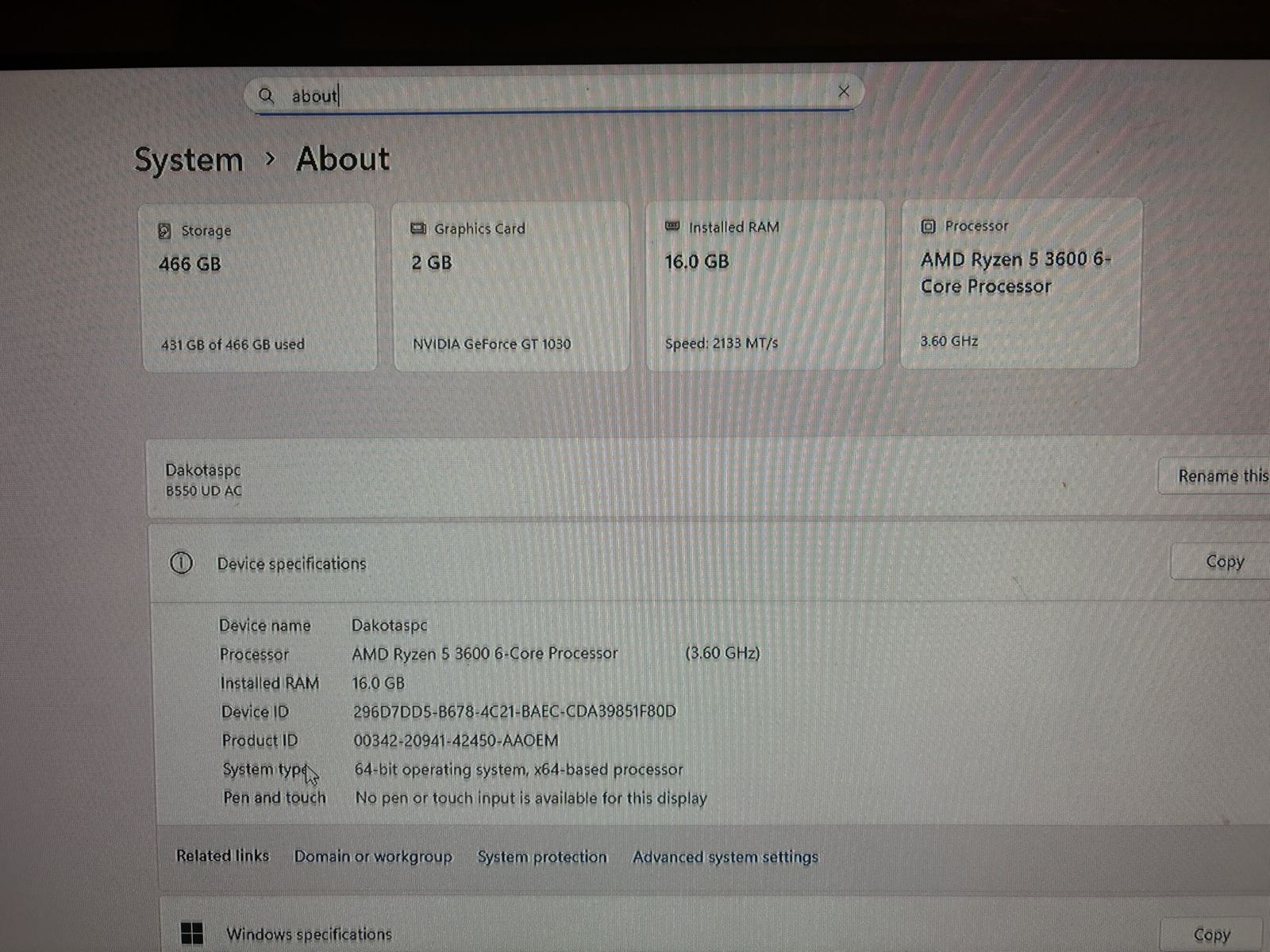Open the Installed RAM 16.0 GB card

coord(765,284)
